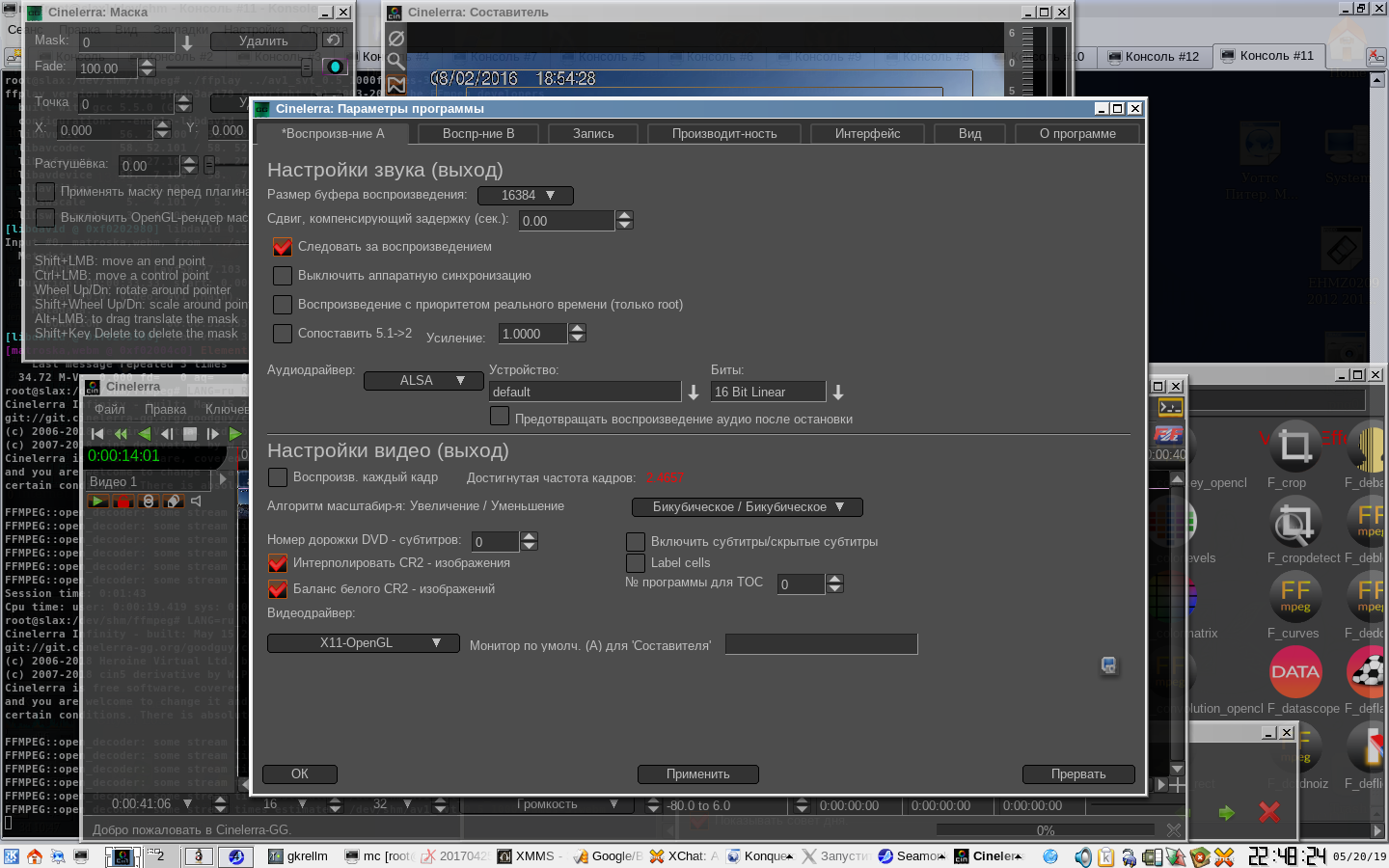Toggle Следовать за воспроизведением checkbox
The width and height of the screenshot is (1389, 868).
click(283, 247)
